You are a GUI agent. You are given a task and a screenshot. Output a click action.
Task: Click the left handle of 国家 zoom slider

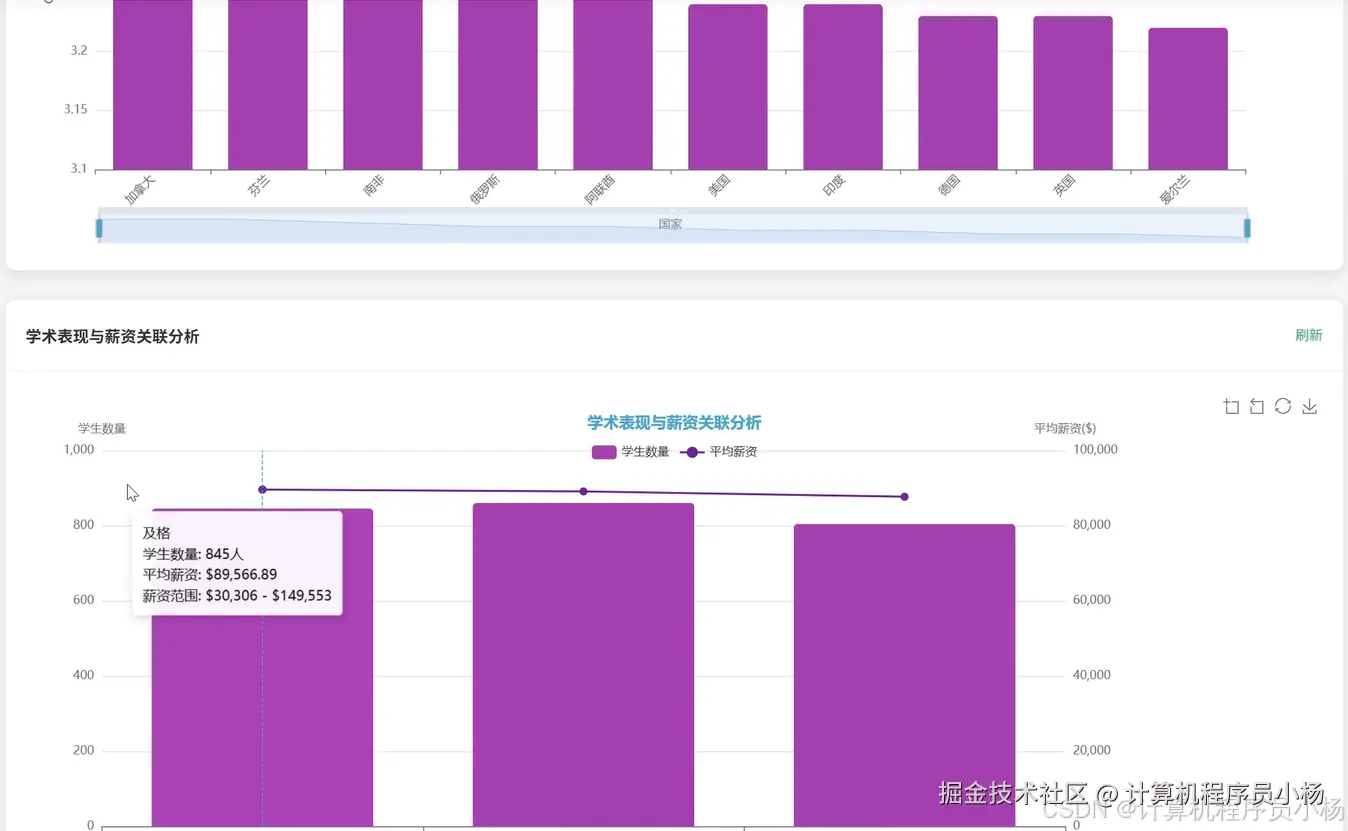(x=99, y=228)
